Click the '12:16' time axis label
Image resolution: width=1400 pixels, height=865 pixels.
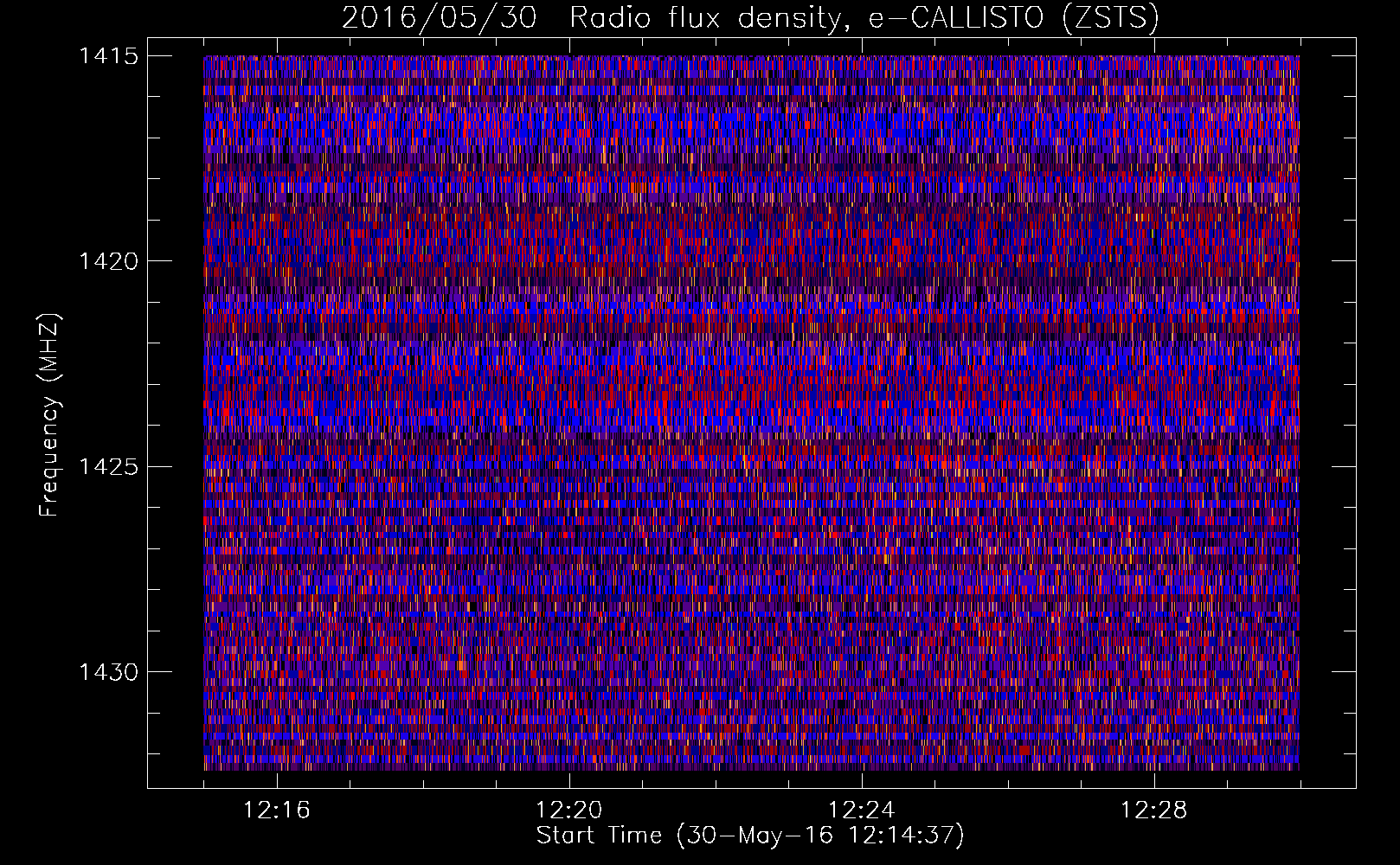pyautogui.click(x=277, y=811)
